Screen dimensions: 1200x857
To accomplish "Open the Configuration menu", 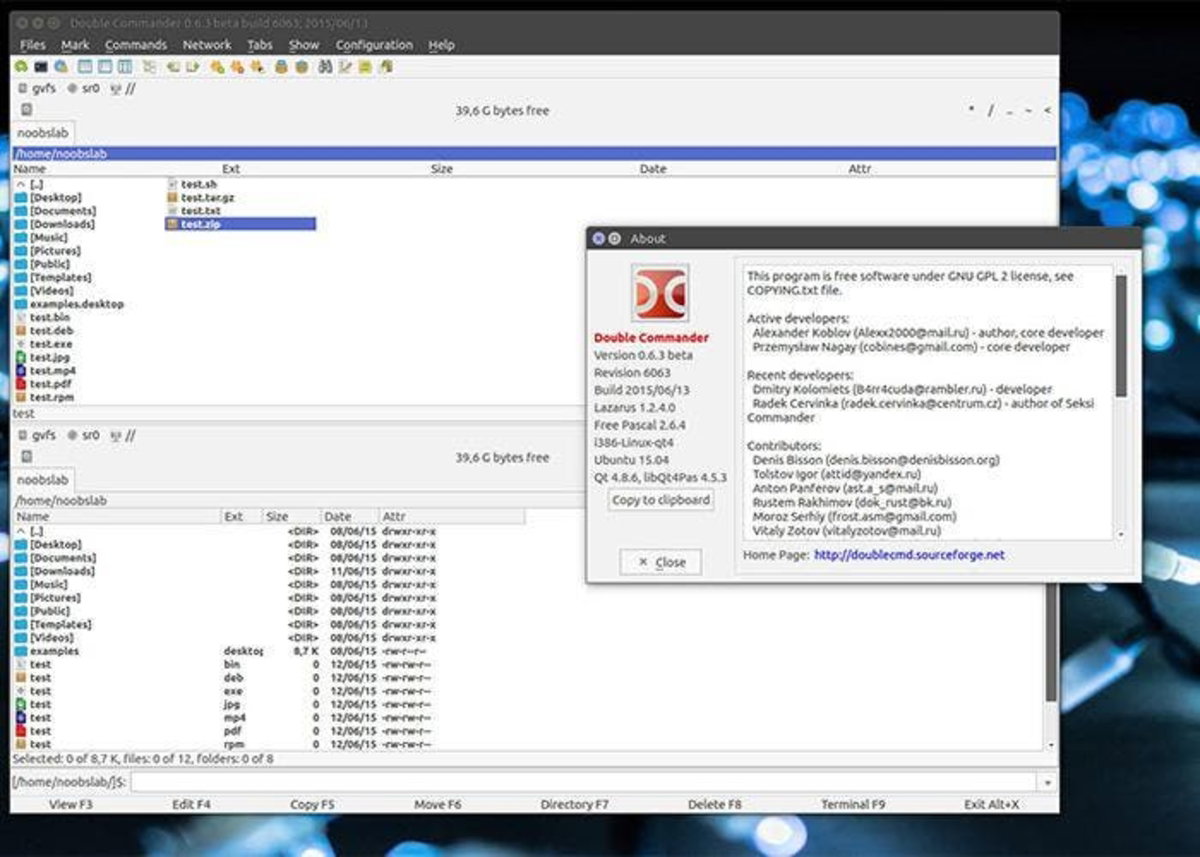I will [x=374, y=45].
